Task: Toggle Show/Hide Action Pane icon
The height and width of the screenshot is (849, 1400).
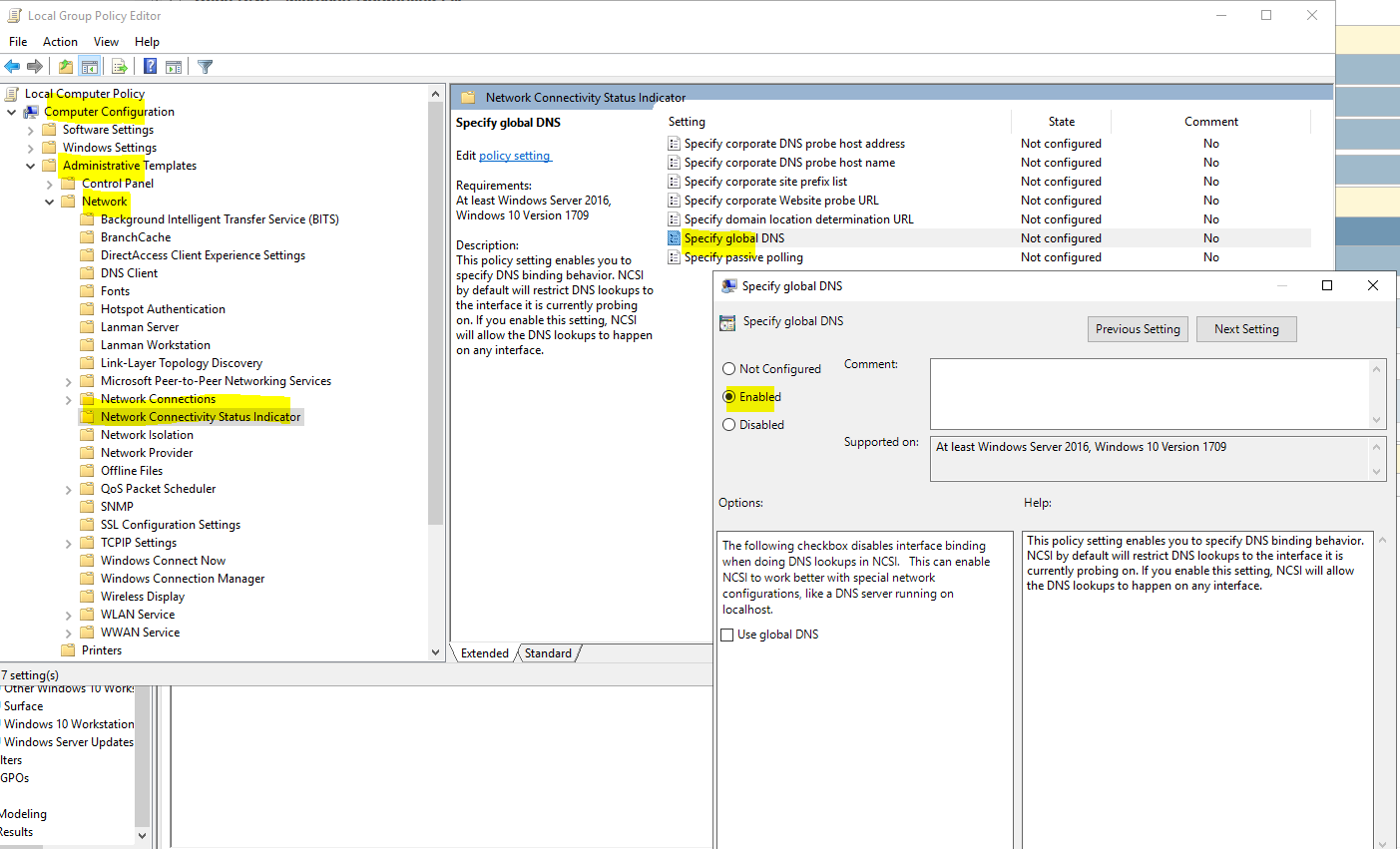Action: click(x=174, y=67)
